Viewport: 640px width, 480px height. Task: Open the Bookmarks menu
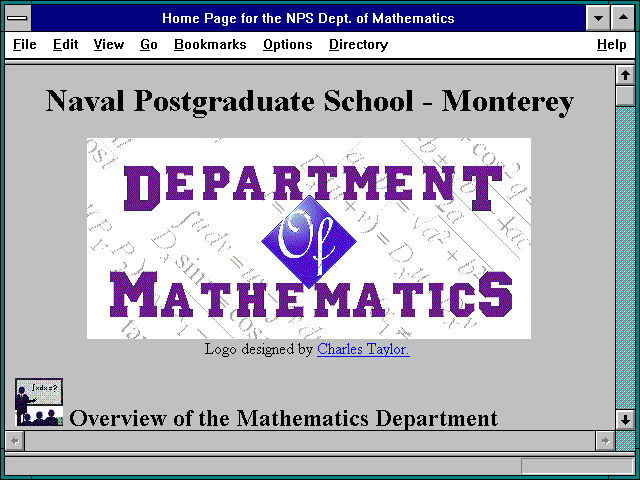coord(210,44)
